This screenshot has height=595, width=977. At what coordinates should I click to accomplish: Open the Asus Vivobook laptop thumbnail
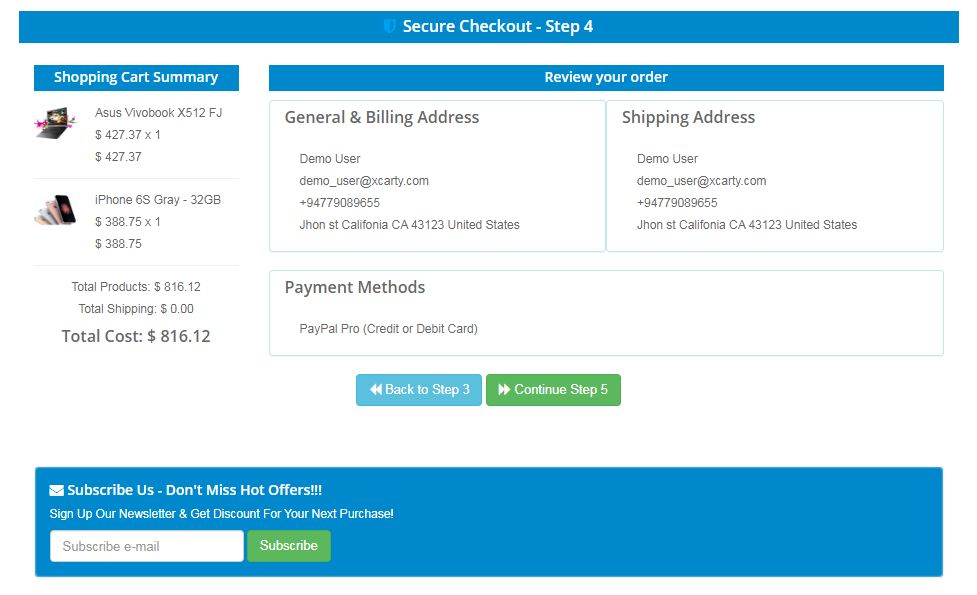point(55,123)
